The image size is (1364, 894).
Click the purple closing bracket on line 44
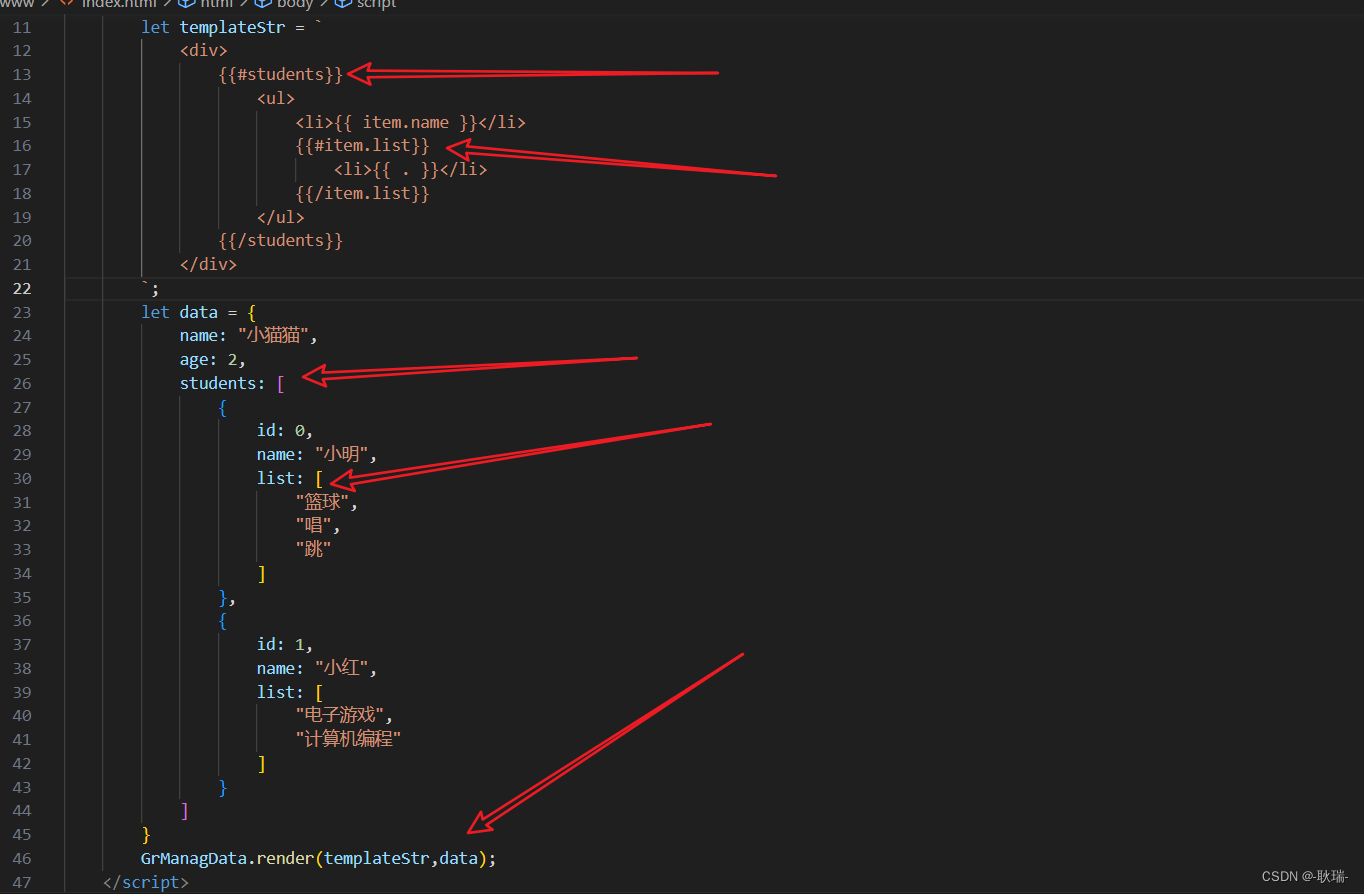pyautogui.click(x=185, y=811)
